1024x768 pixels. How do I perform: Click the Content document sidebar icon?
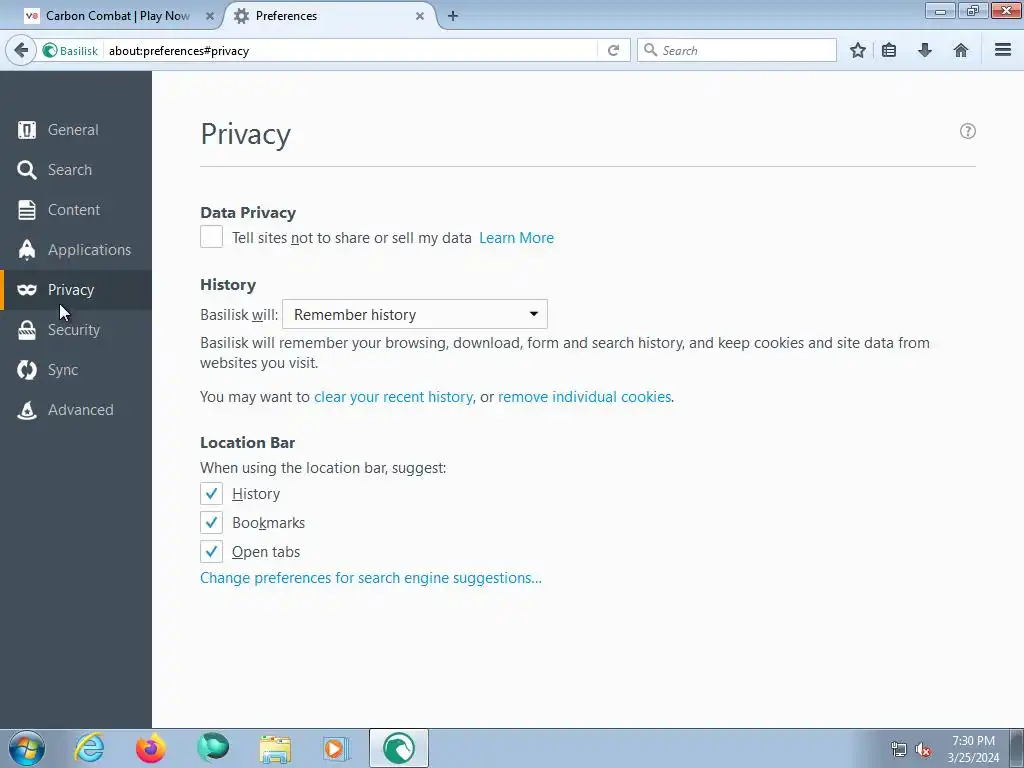tap(27, 210)
